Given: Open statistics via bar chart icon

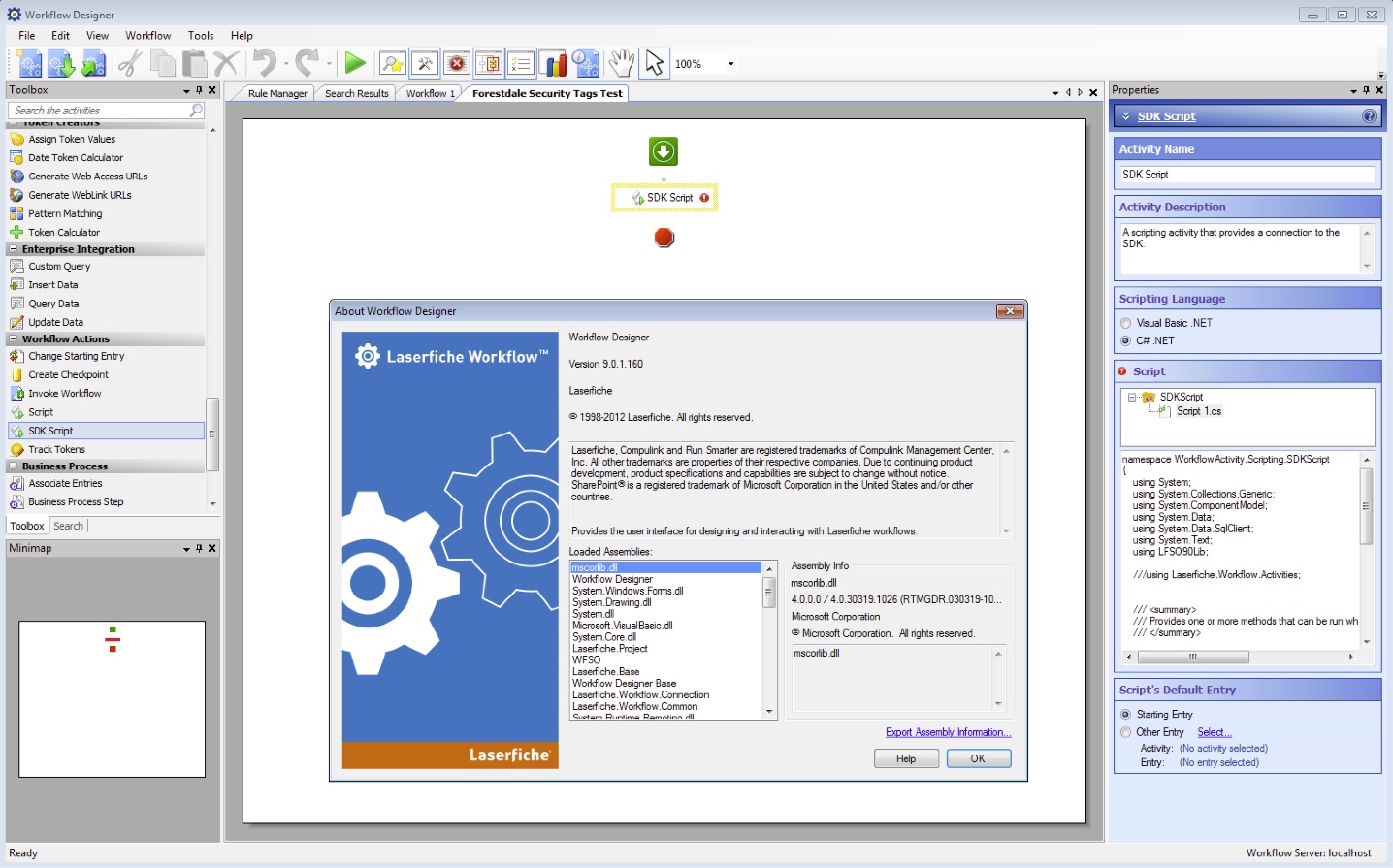Looking at the screenshot, I should (554, 64).
